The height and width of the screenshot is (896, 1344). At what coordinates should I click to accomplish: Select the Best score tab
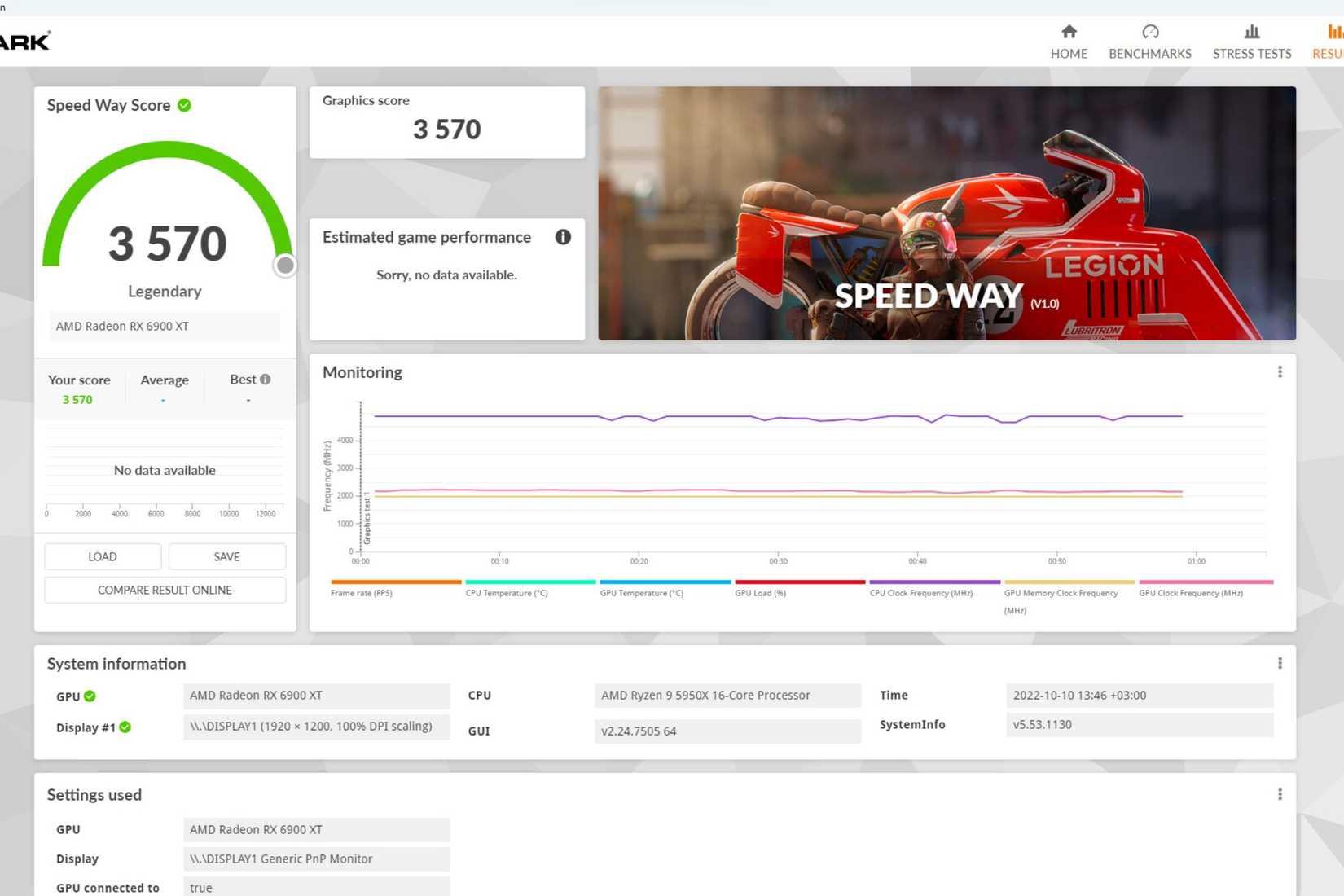pyautogui.click(x=243, y=380)
